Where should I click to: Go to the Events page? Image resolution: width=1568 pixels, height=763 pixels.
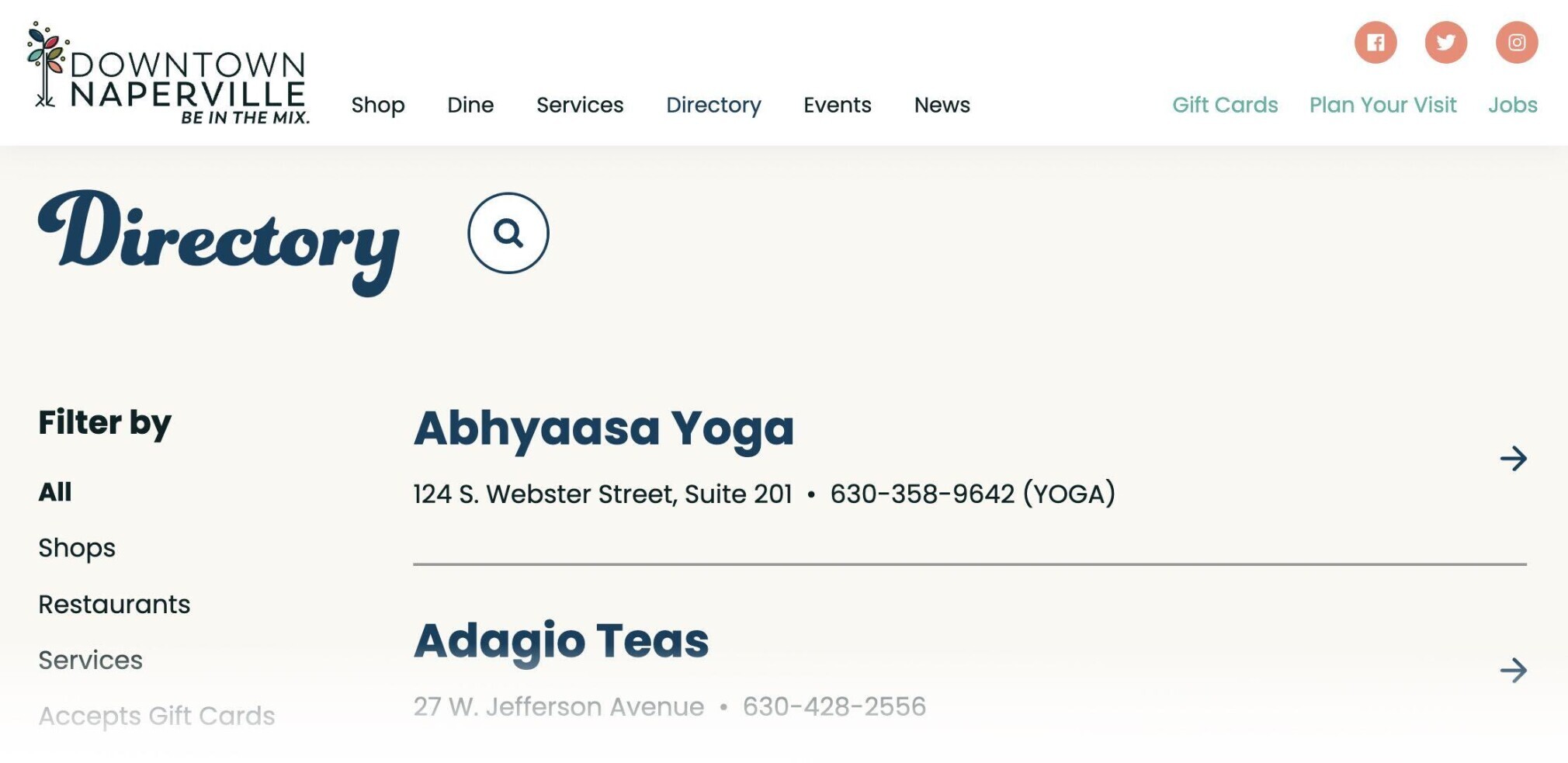(x=838, y=105)
